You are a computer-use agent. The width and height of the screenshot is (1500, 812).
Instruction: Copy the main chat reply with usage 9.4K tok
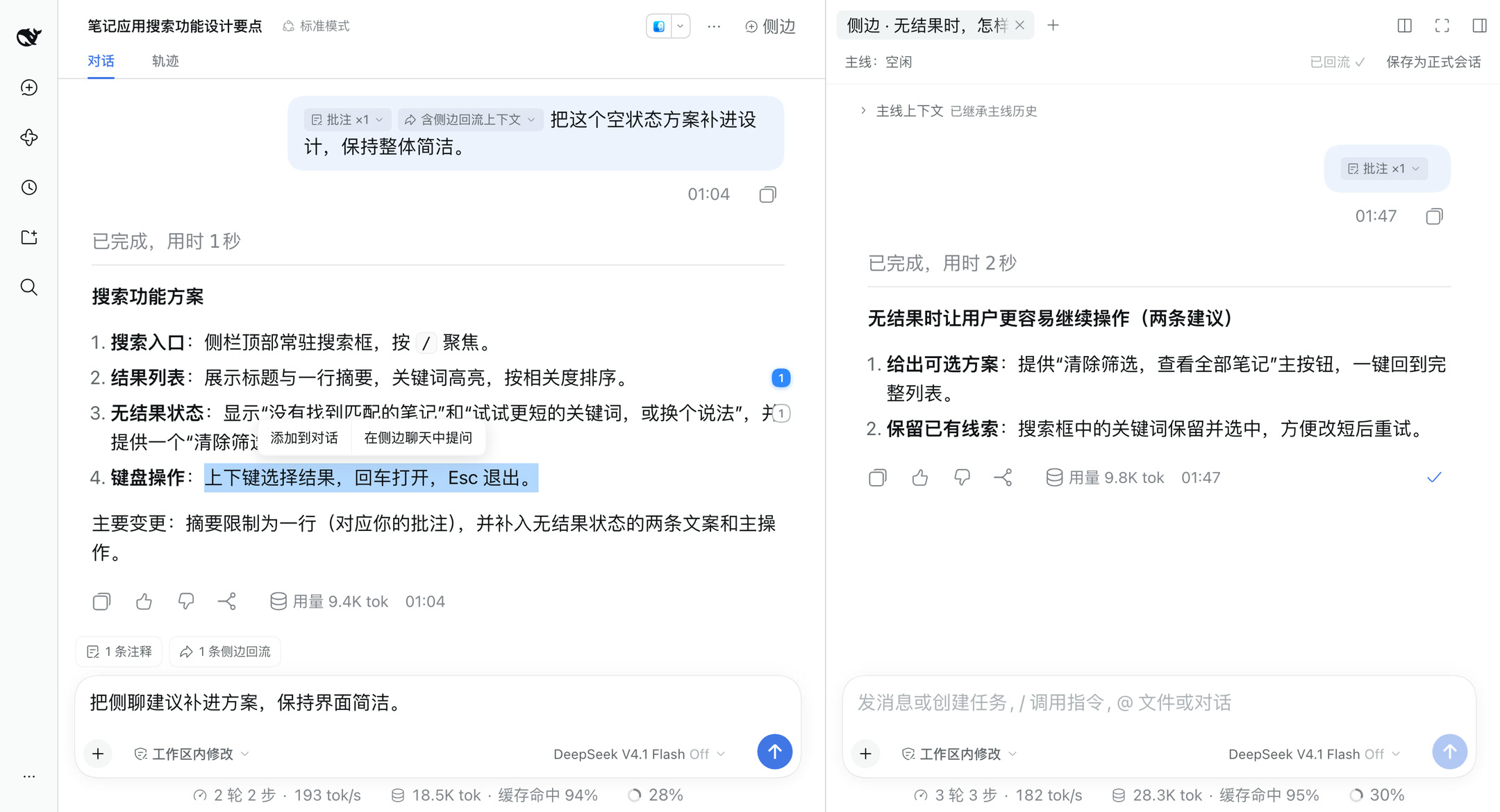(x=101, y=602)
